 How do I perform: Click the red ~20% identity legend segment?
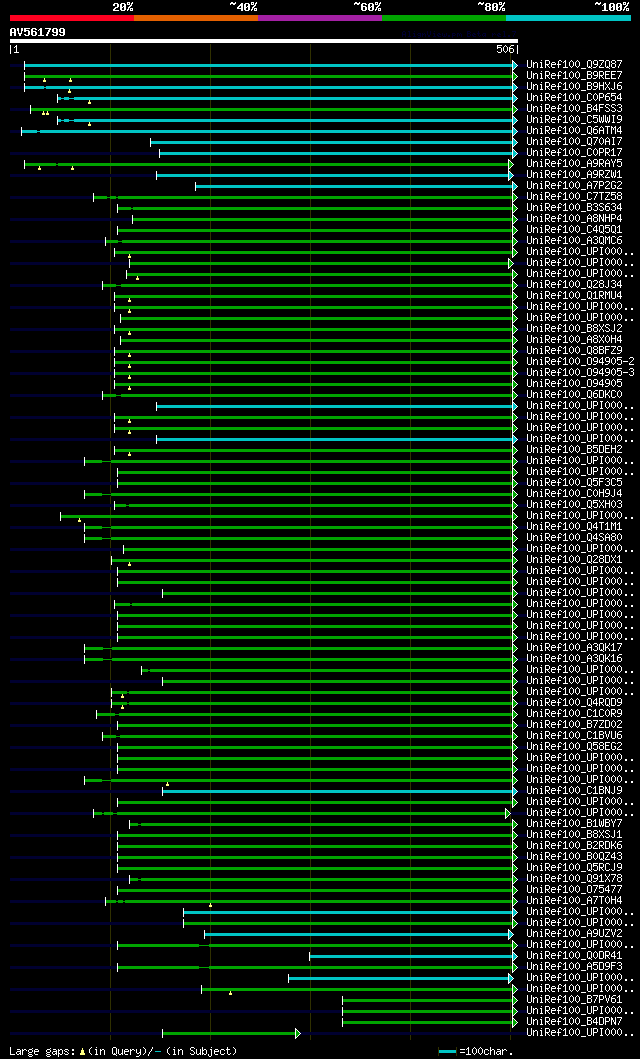pyautogui.click(x=72, y=18)
